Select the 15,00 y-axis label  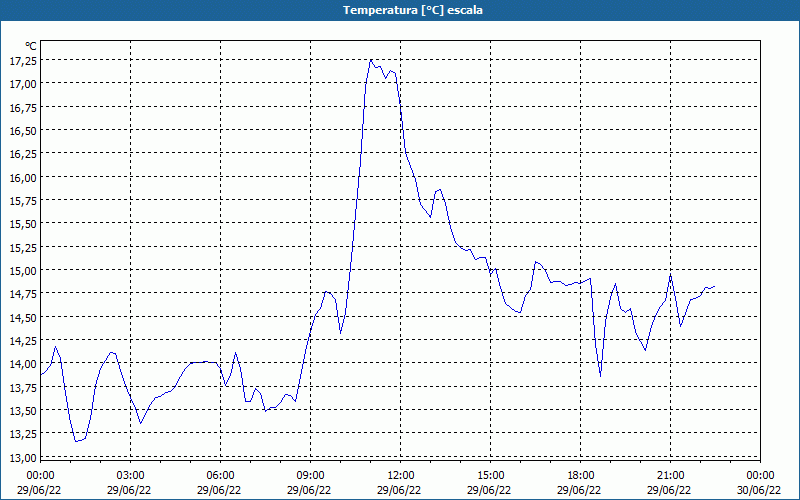pos(23,270)
